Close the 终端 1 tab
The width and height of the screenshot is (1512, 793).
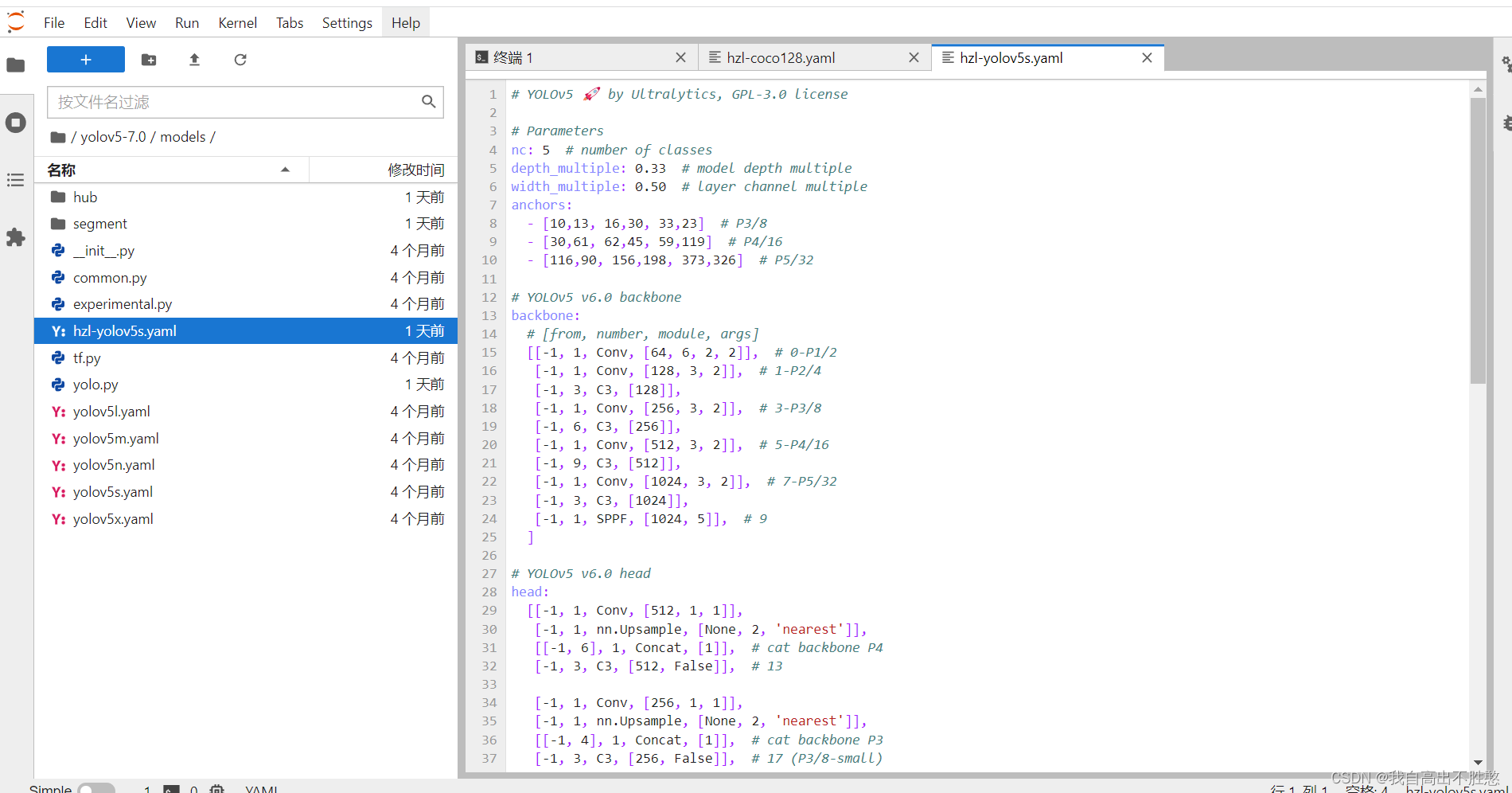(680, 57)
